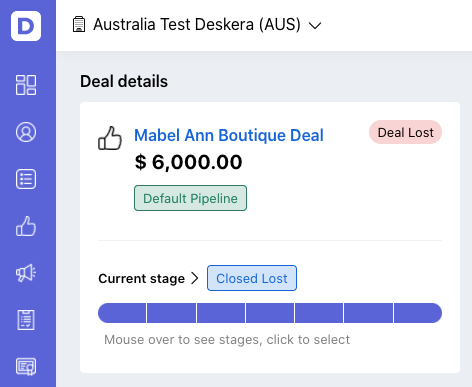
Task: Select the first stage segment in progress bar
Action: 122,313
